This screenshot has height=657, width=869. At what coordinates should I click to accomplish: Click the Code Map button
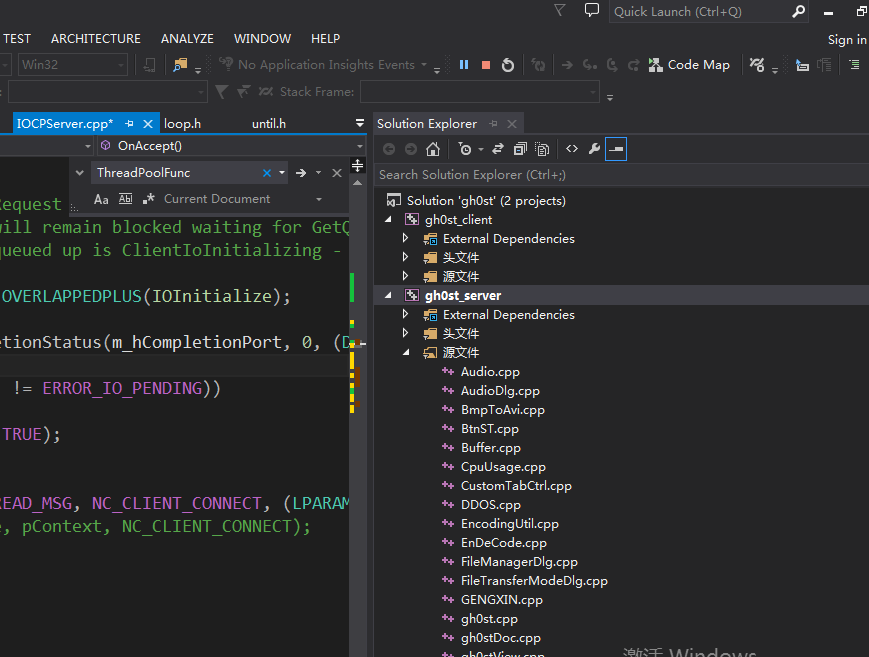point(689,65)
